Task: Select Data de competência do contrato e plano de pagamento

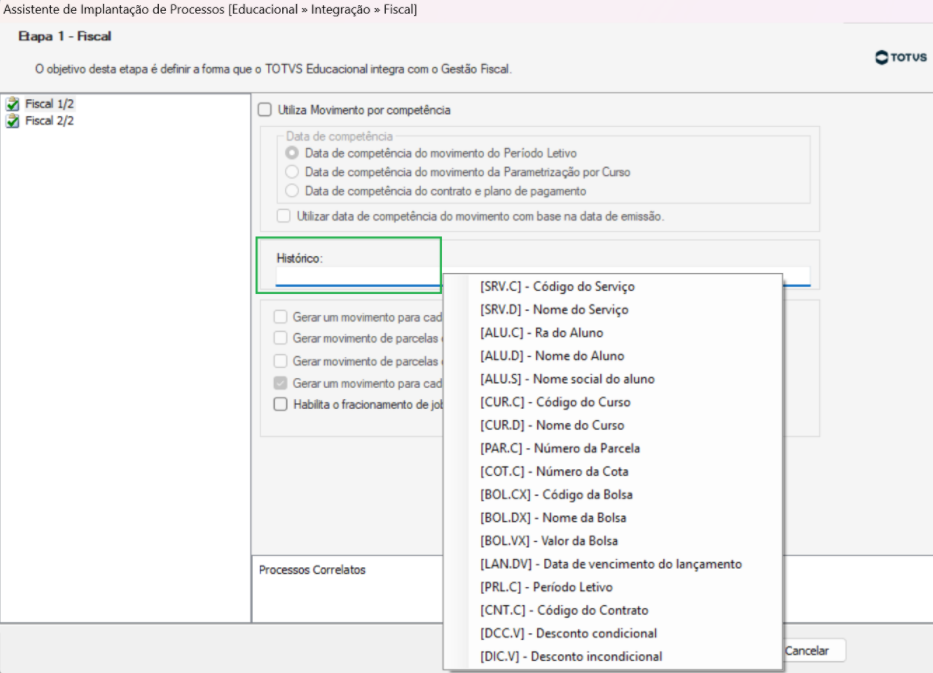Action: (292, 191)
